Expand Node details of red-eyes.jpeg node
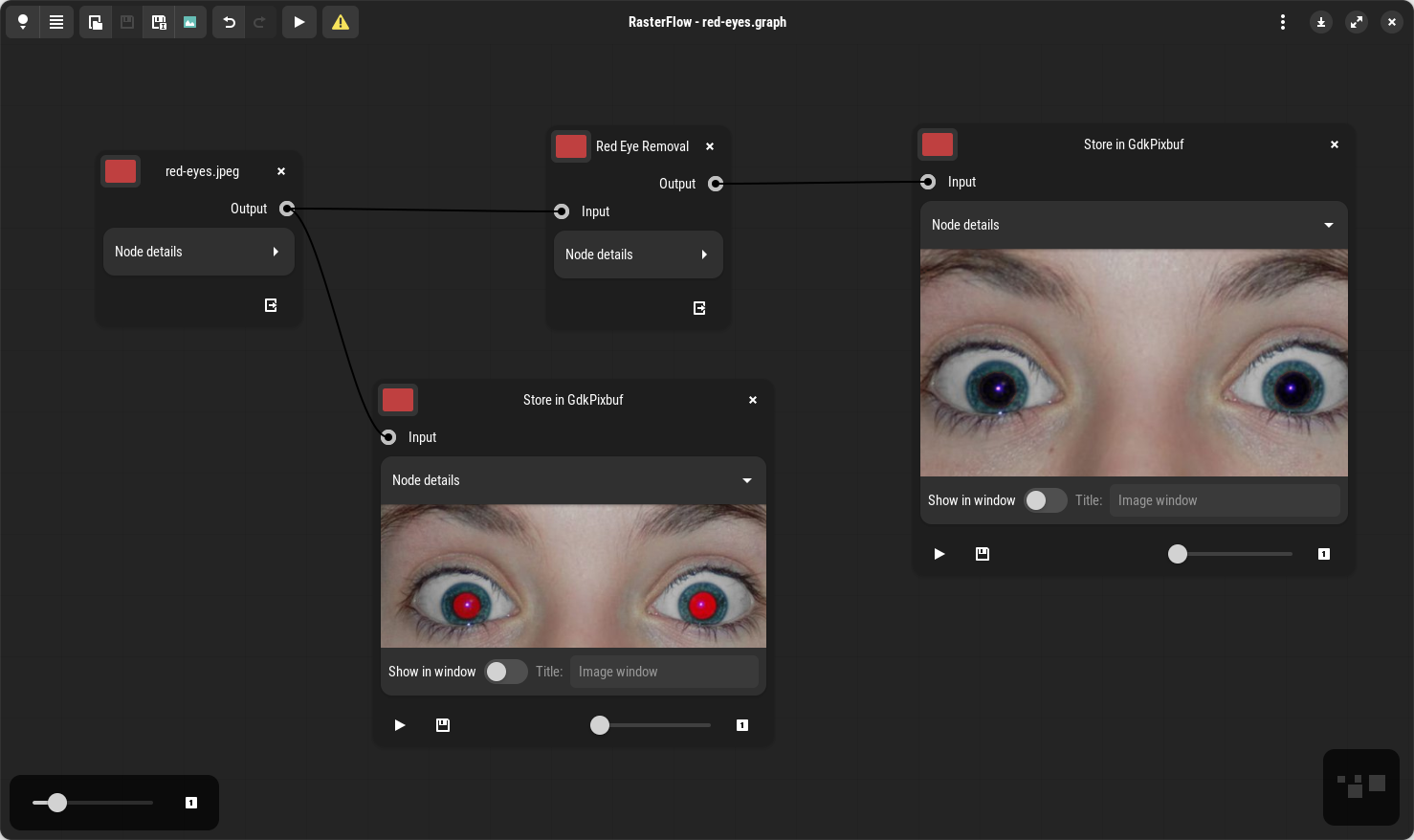This screenshot has width=1414, height=840. pyautogui.click(x=198, y=252)
